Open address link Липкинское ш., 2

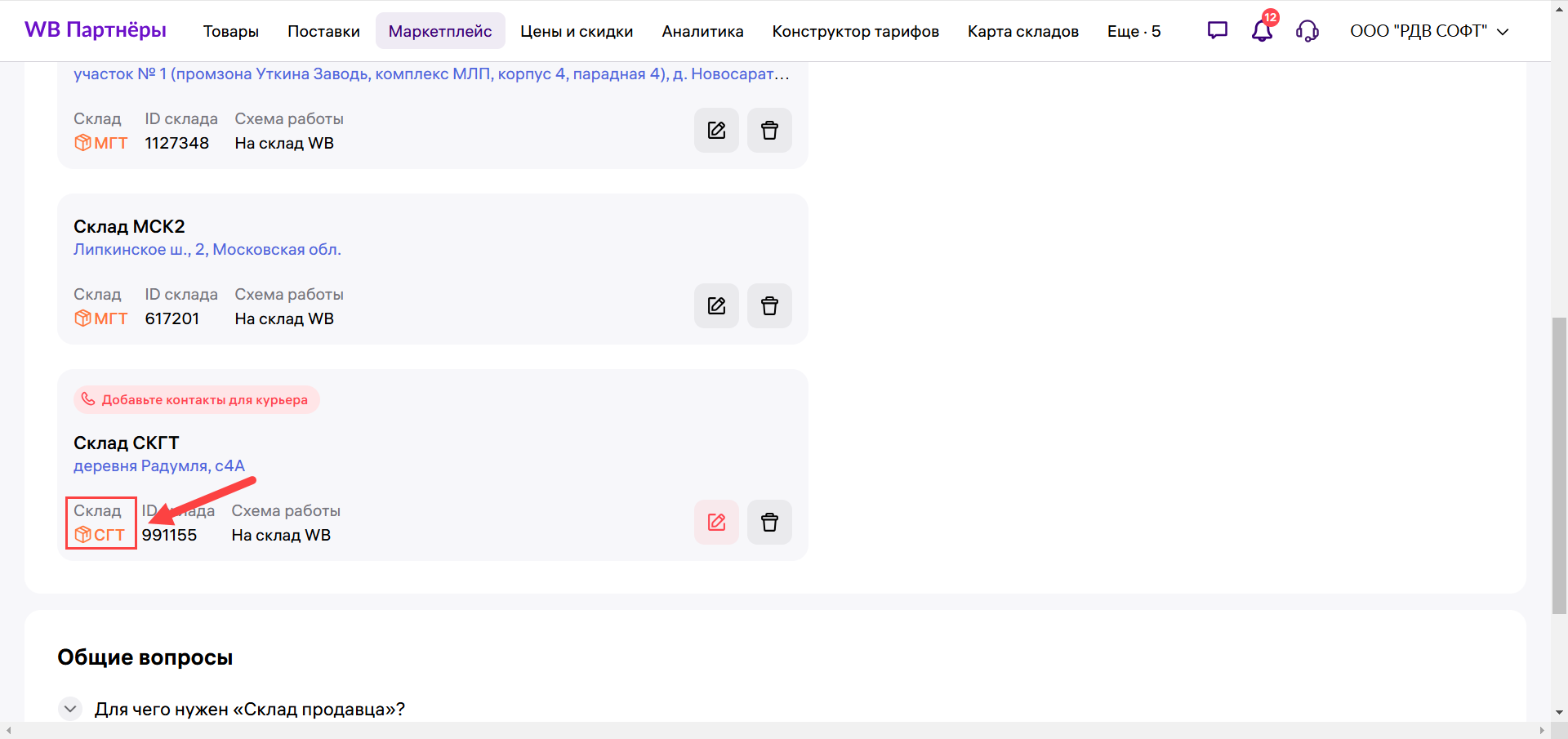tap(207, 250)
